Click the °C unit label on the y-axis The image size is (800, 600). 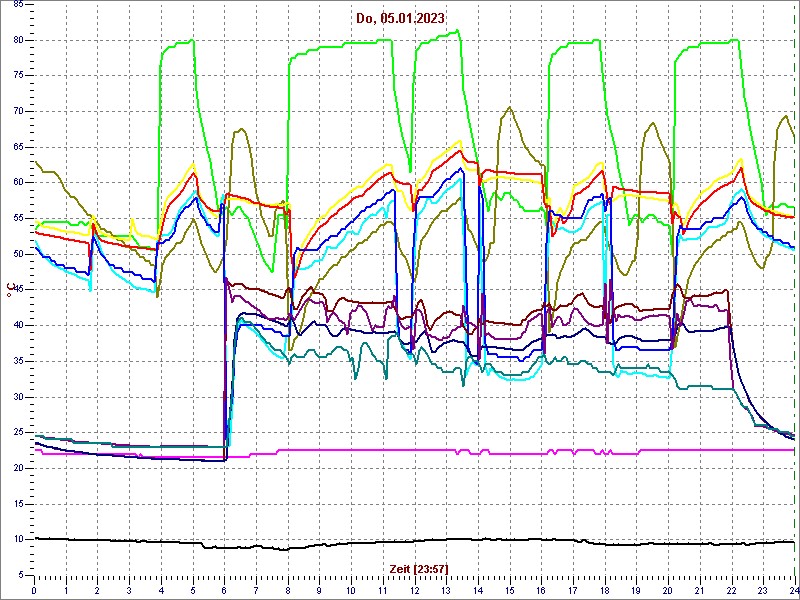coord(11,290)
